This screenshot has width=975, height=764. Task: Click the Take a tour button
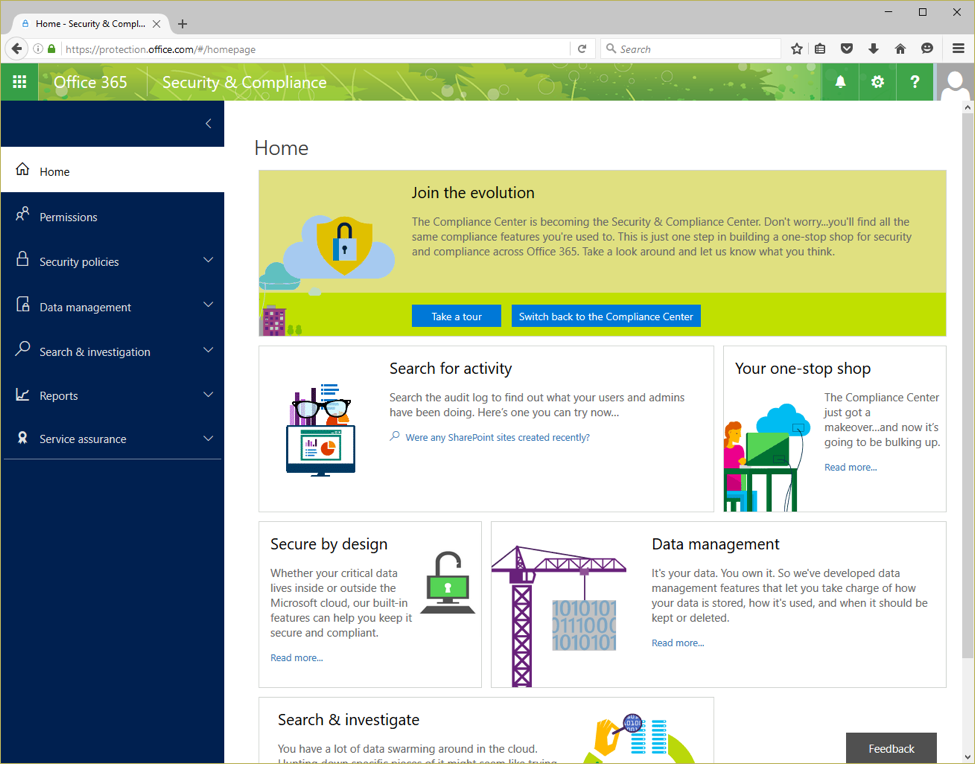pos(456,316)
